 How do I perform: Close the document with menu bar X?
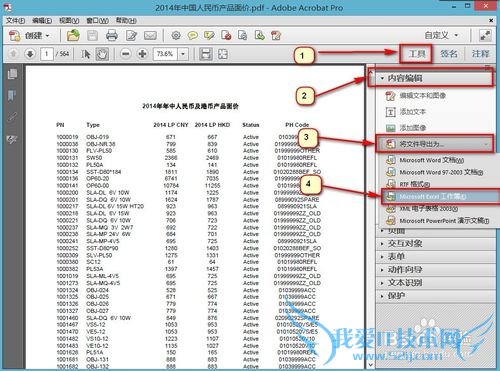[491, 20]
